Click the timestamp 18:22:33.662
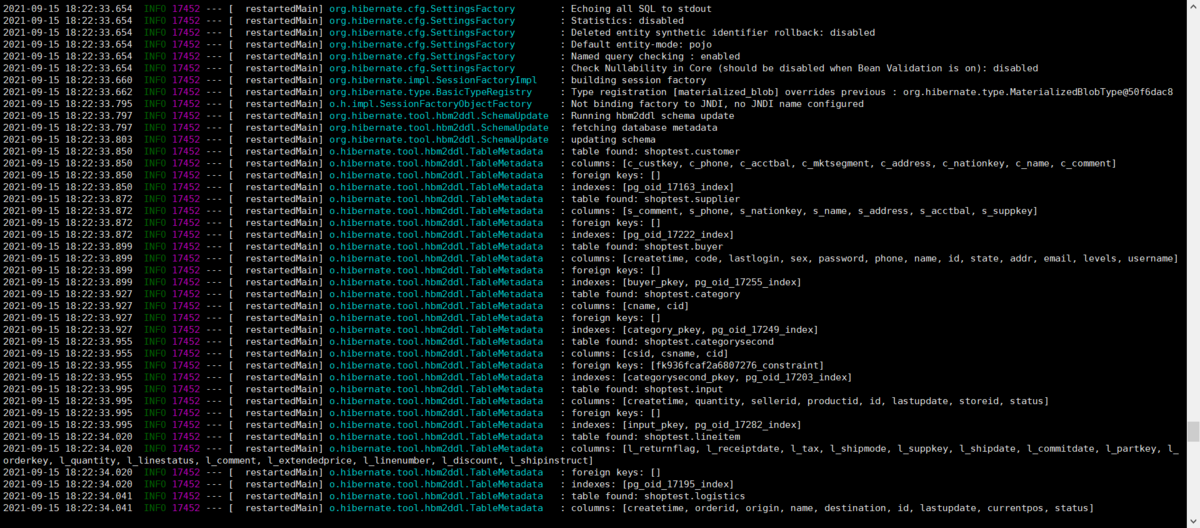 point(99,92)
